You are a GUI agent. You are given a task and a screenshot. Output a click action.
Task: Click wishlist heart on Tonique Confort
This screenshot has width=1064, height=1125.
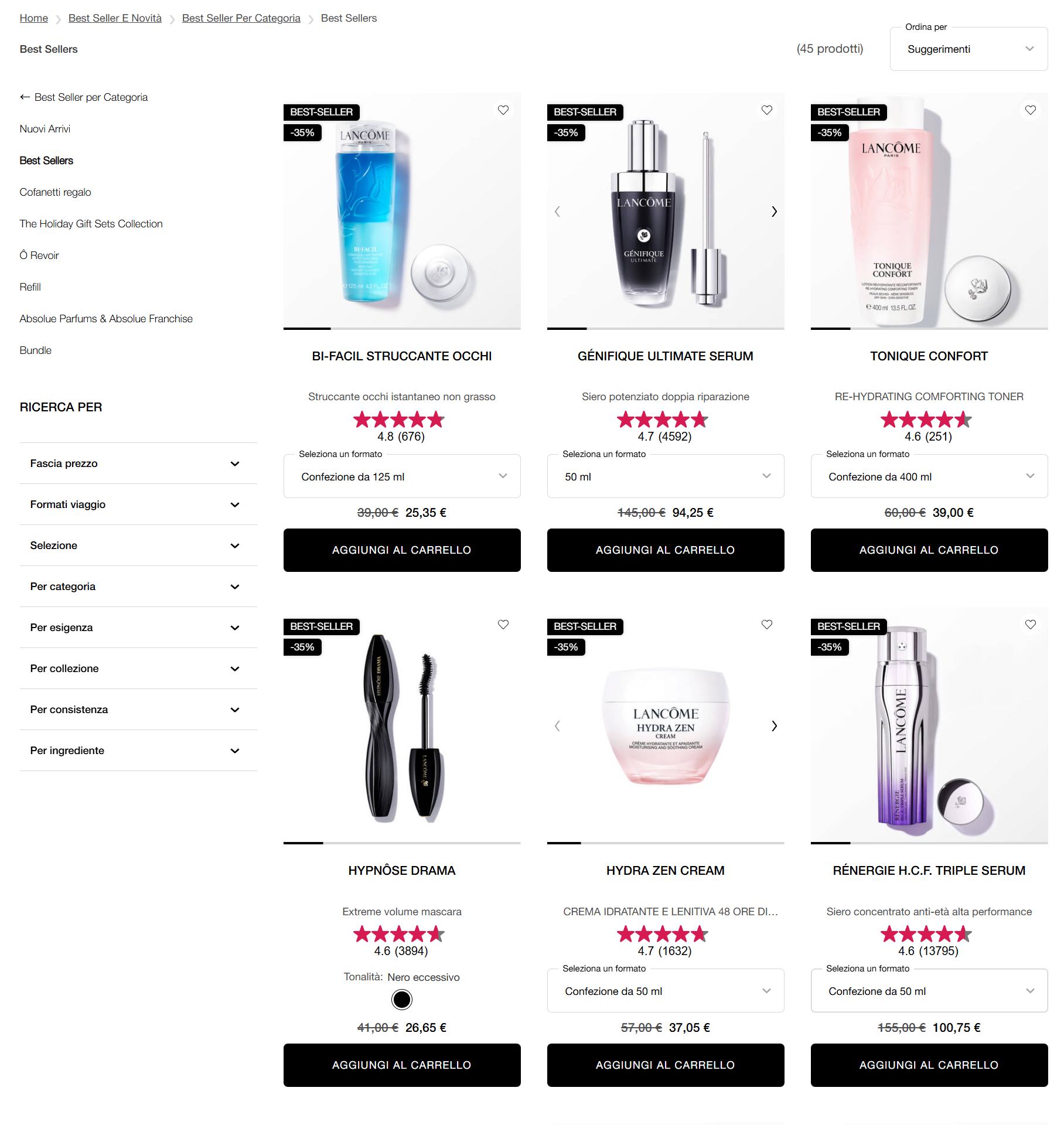(x=1031, y=110)
